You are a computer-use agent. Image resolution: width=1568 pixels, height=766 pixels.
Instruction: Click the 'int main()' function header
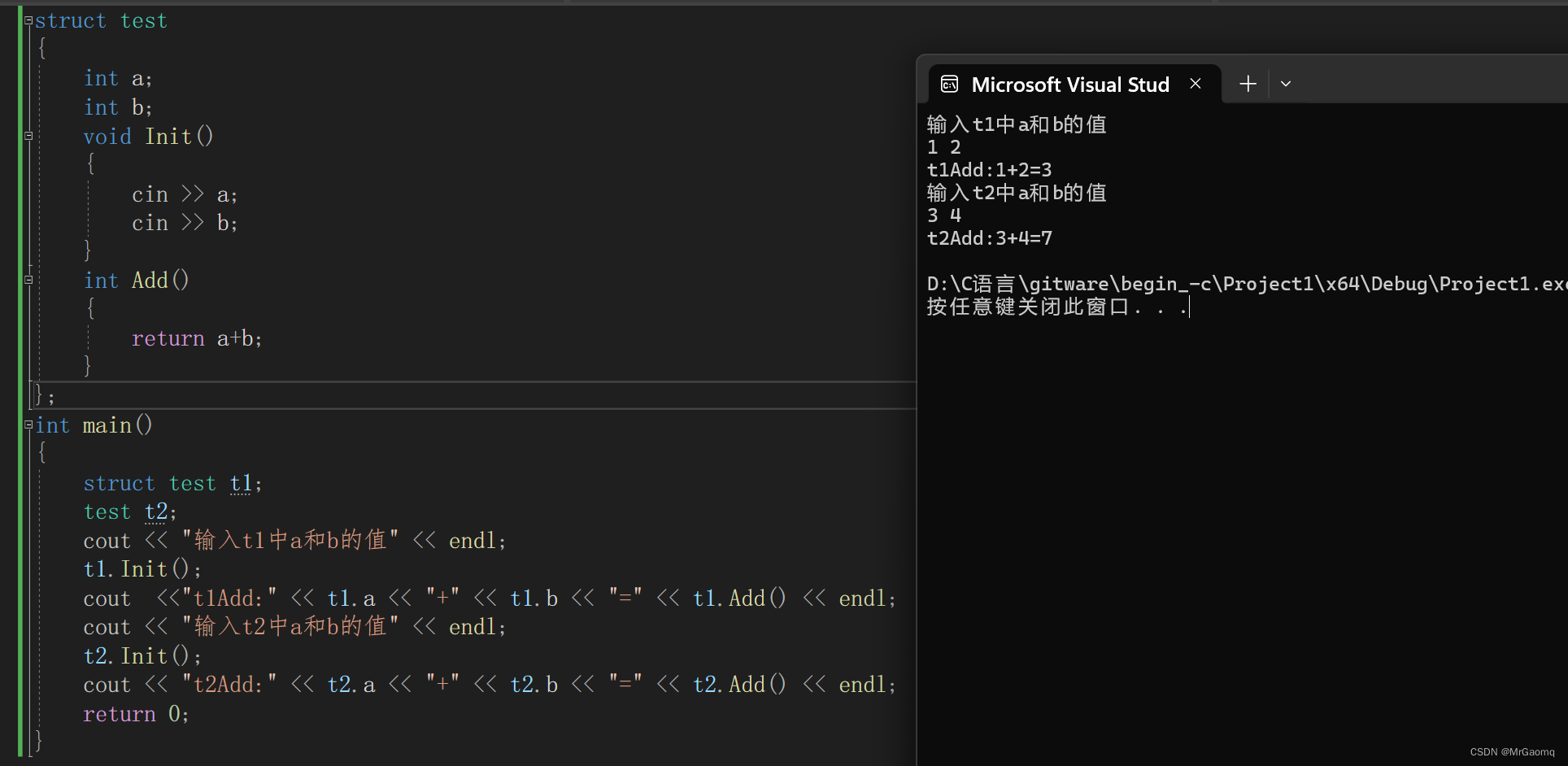pos(94,425)
